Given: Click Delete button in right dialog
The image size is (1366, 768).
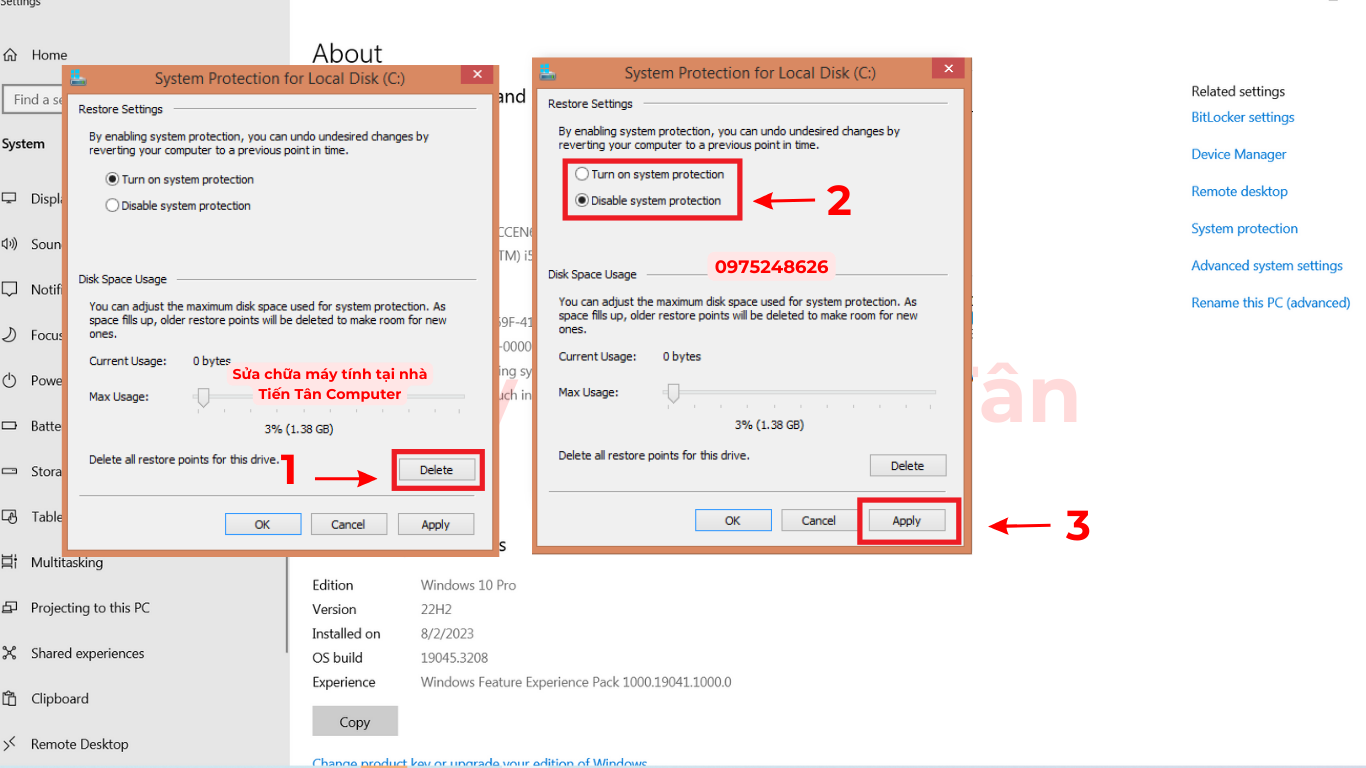Looking at the screenshot, I should 907,466.
